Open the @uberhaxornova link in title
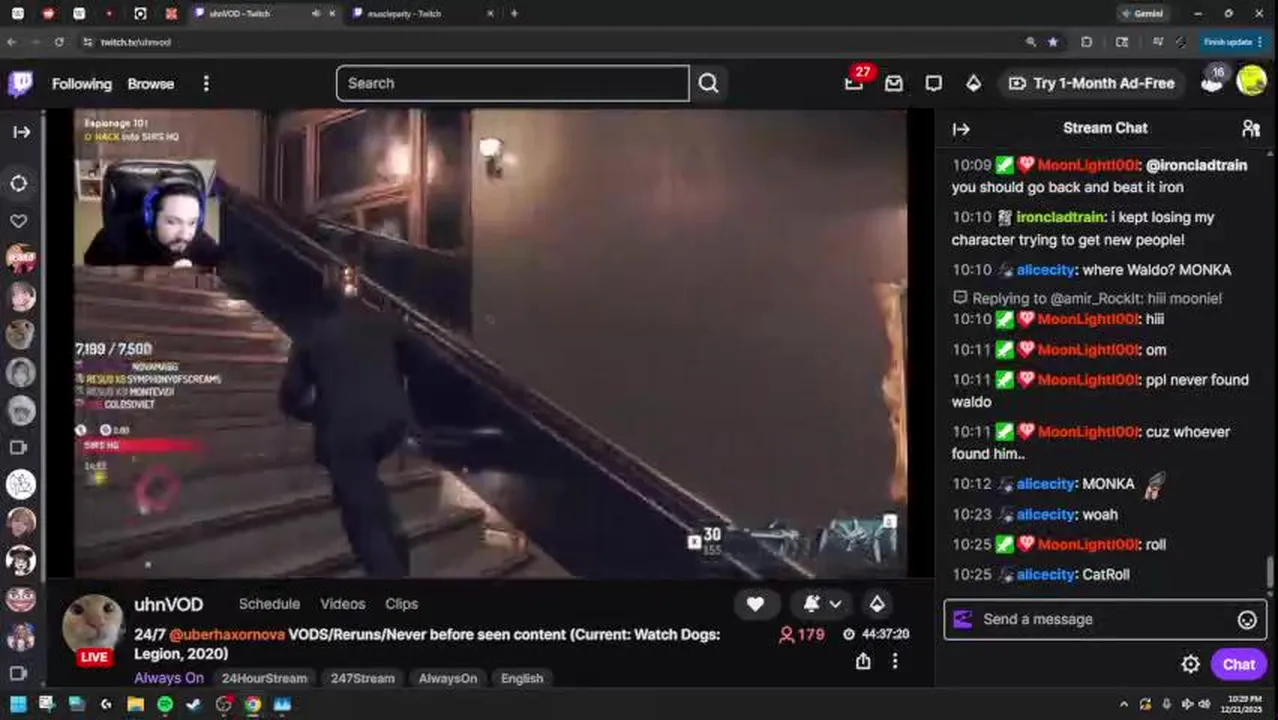 (227, 635)
